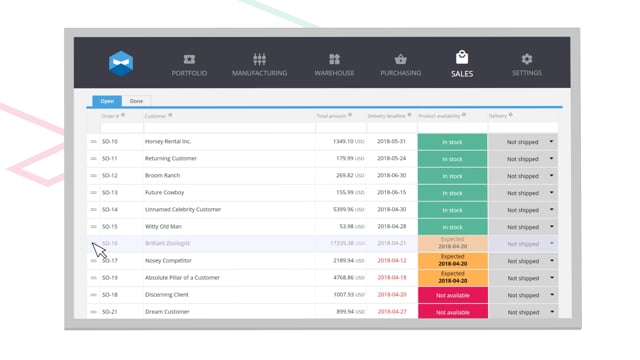This screenshot has width=640, height=360.
Task: Switch to the Done tab
Action: point(136,101)
